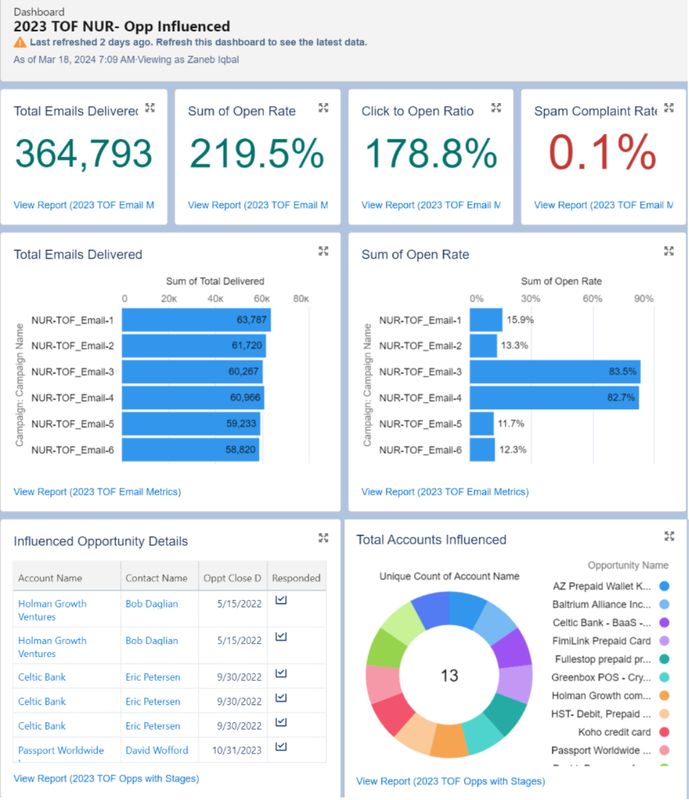Click the 12.3% open rate bar

(482, 449)
